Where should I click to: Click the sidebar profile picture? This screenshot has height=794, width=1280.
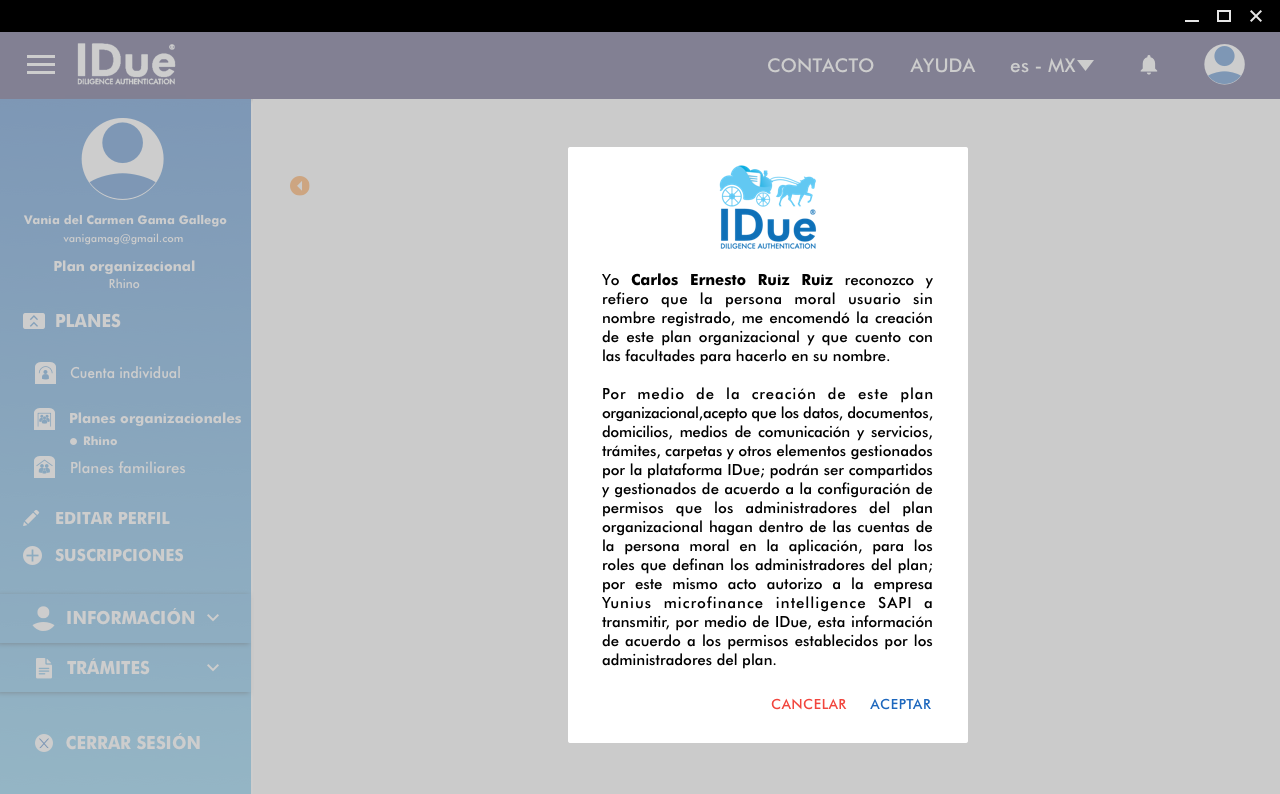click(123, 159)
